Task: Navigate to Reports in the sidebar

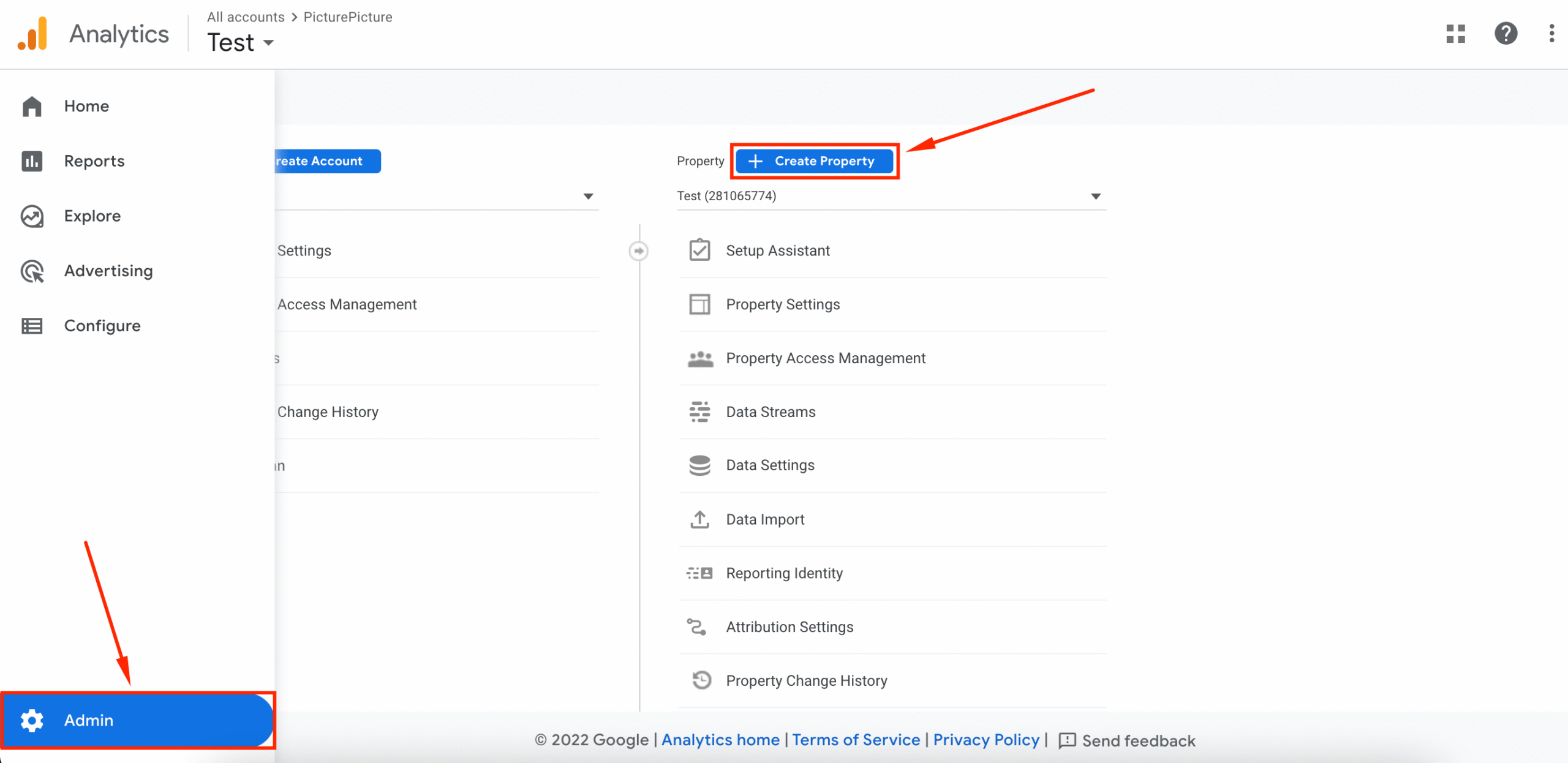Action: coord(94,160)
